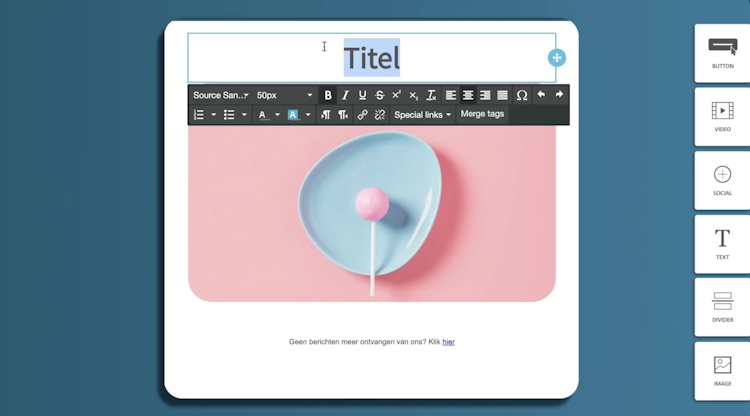The height and width of the screenshot is (416, 750).
Task: Click the move handle of the title block
Action: 557,58
